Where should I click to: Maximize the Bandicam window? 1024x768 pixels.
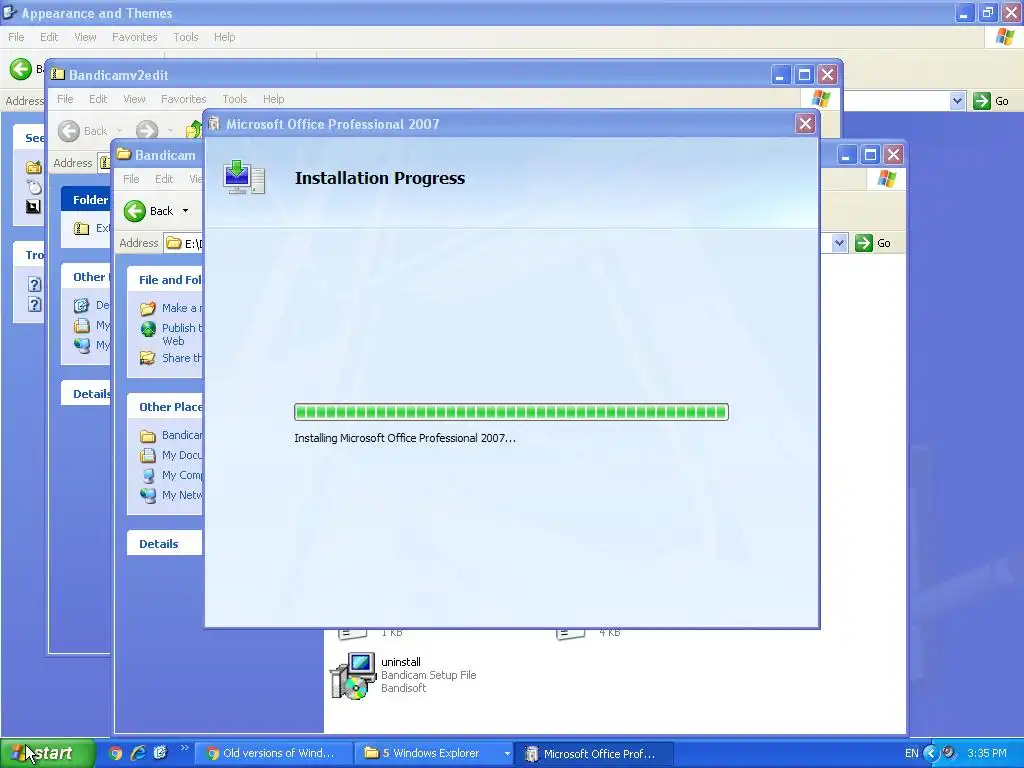pos(870,155)
